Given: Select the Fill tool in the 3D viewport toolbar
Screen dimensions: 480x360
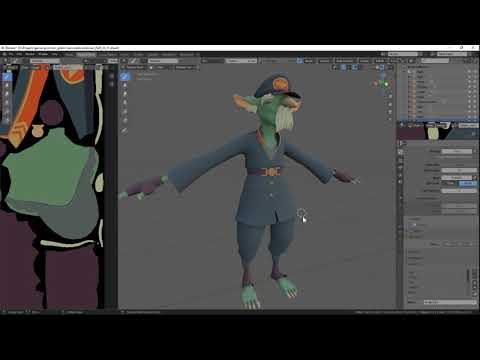Looking at the screenshot, I should pos(125,111).
